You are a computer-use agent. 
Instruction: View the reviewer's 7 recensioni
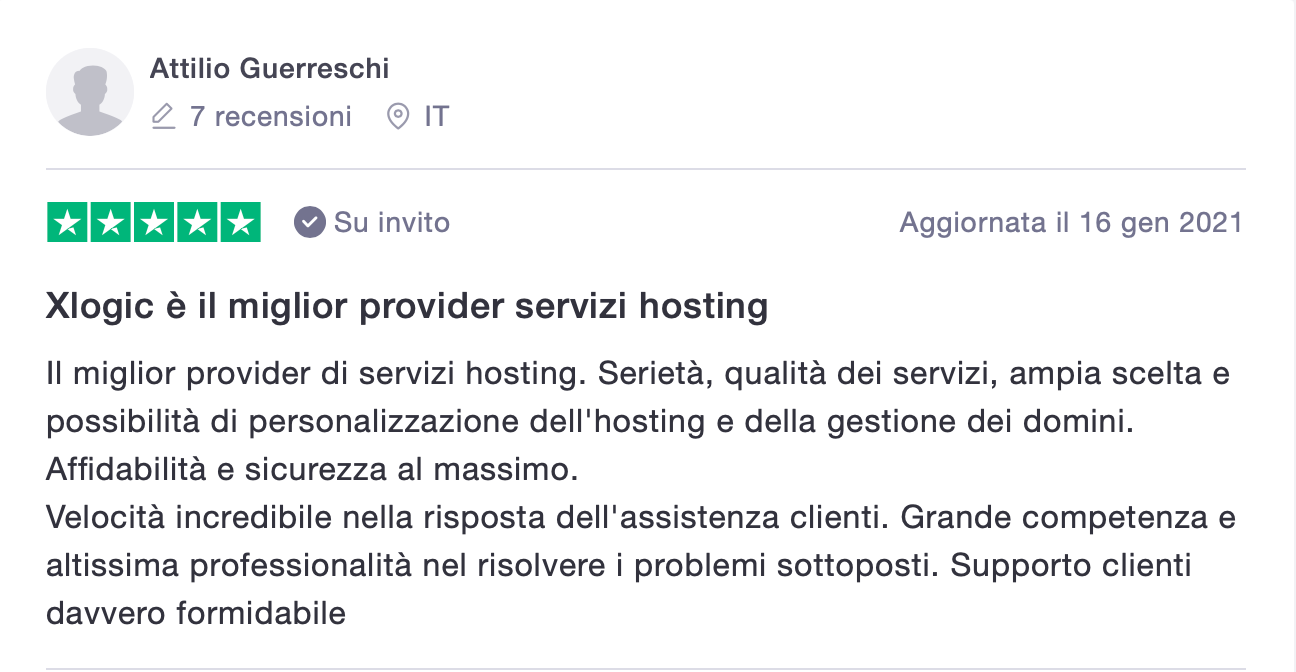click(x=270, y=117)
